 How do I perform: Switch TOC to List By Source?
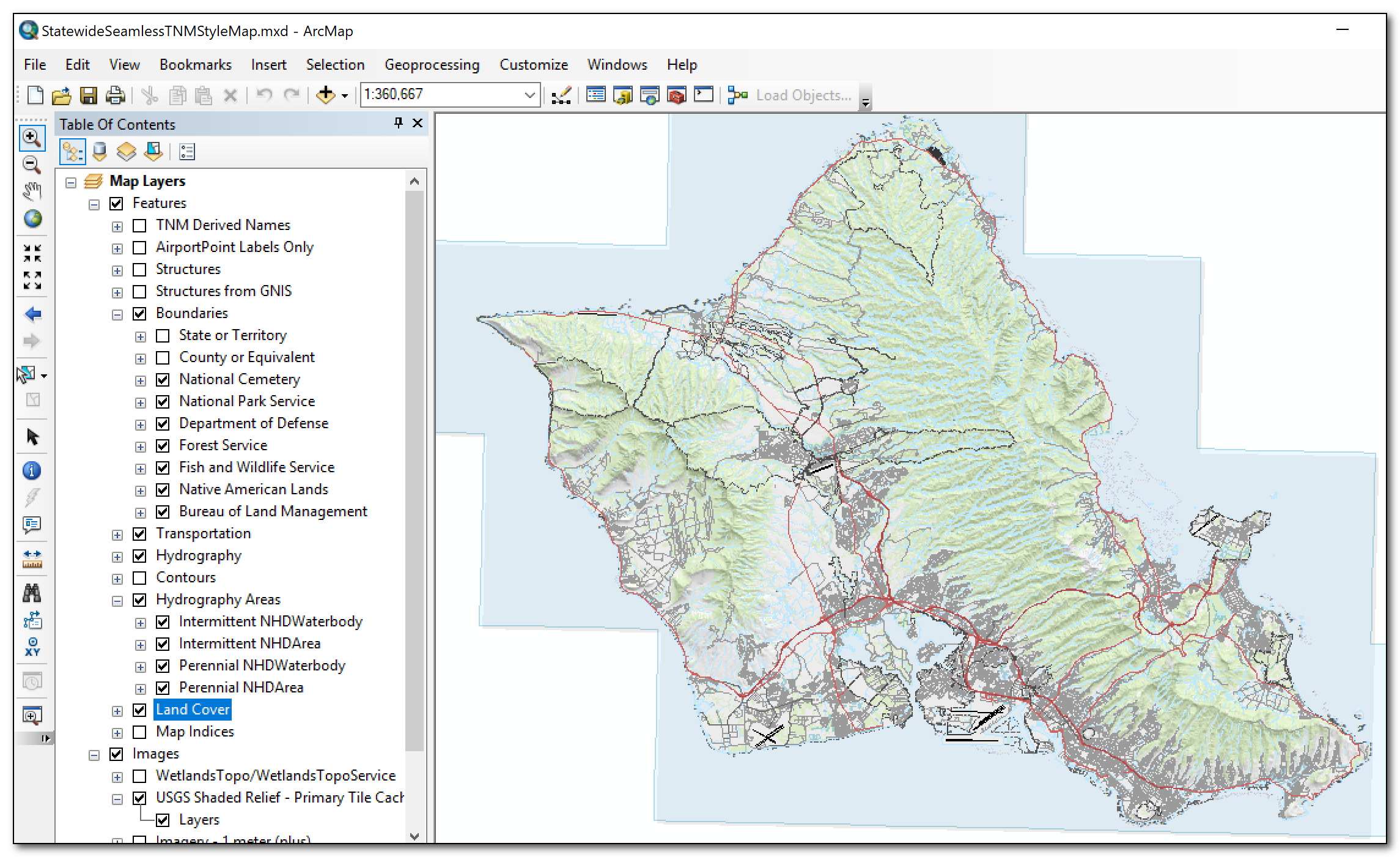click(x=100, y=151)
